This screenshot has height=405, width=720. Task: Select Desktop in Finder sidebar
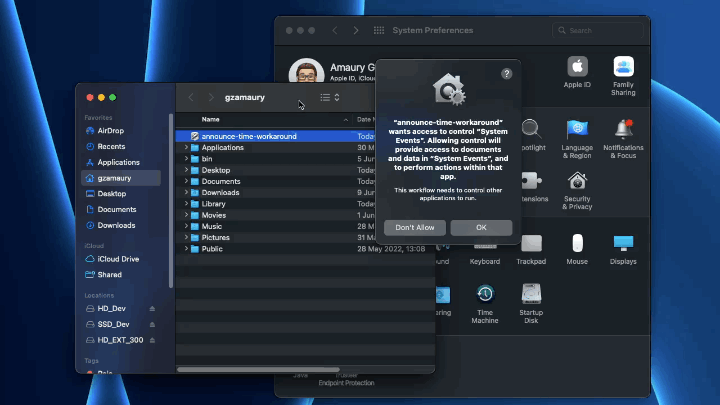(x=121, y=194)
